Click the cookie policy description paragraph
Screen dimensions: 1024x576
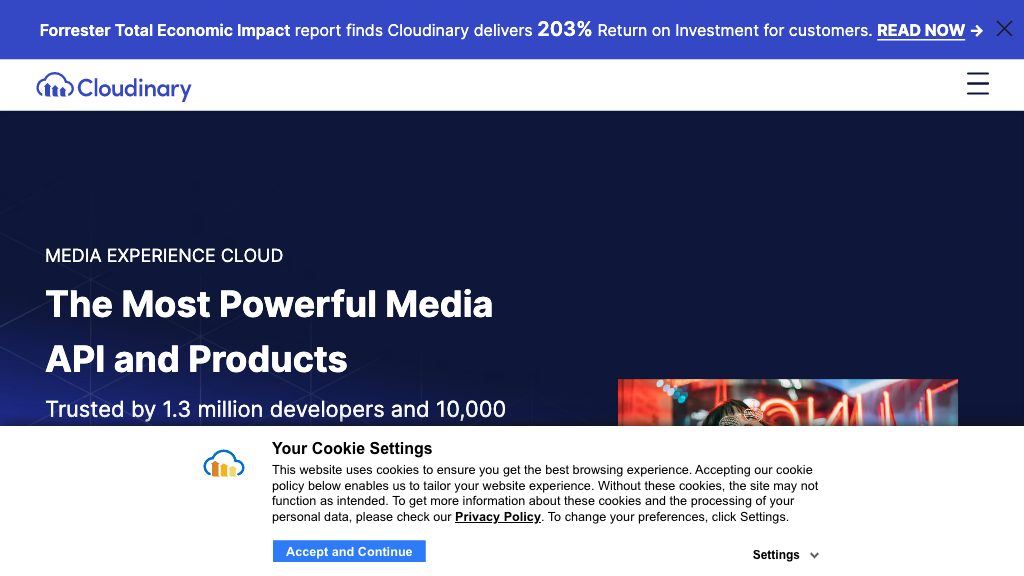(x=545, y=493)
